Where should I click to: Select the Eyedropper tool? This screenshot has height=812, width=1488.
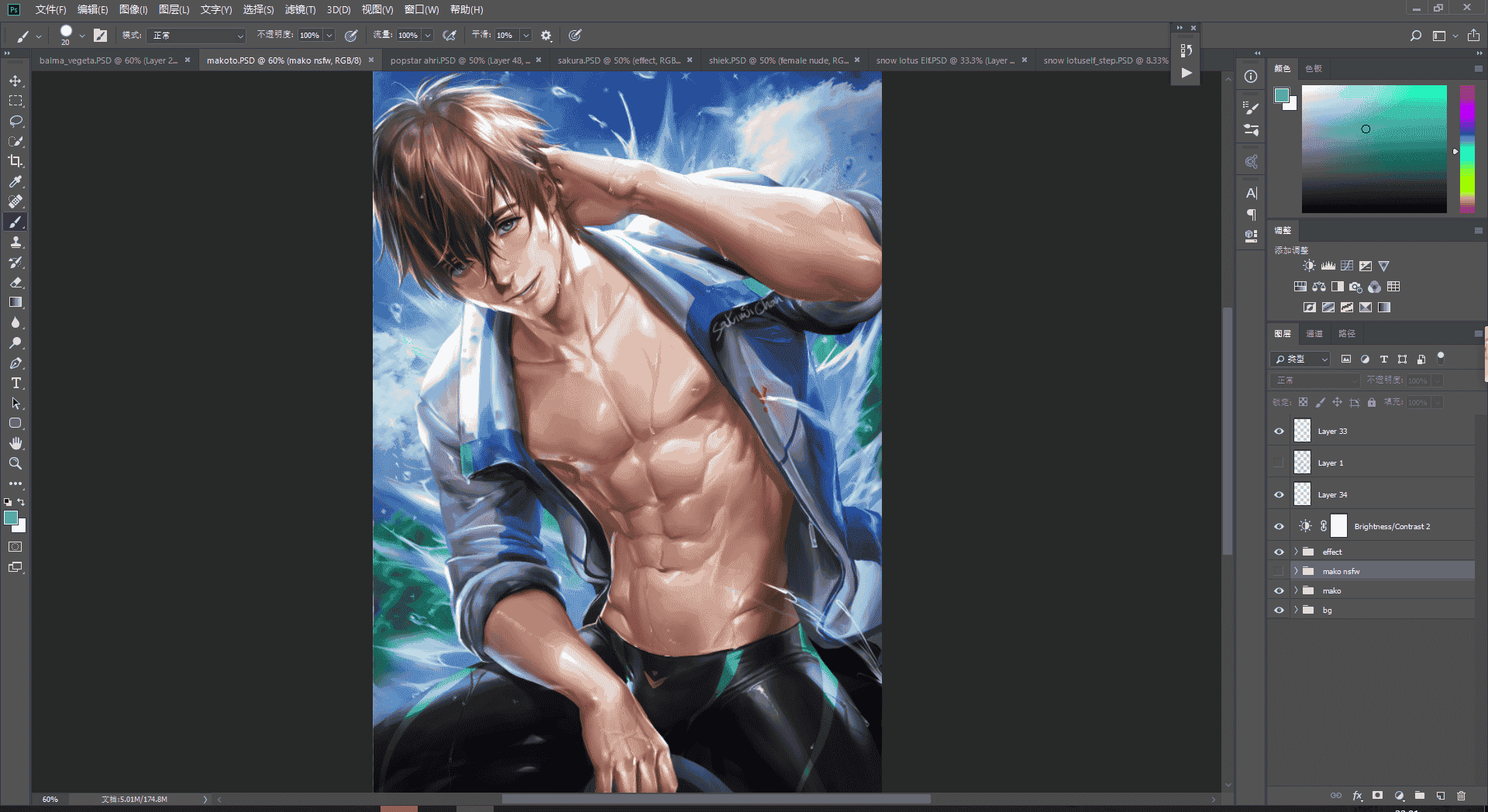(15, 181)
